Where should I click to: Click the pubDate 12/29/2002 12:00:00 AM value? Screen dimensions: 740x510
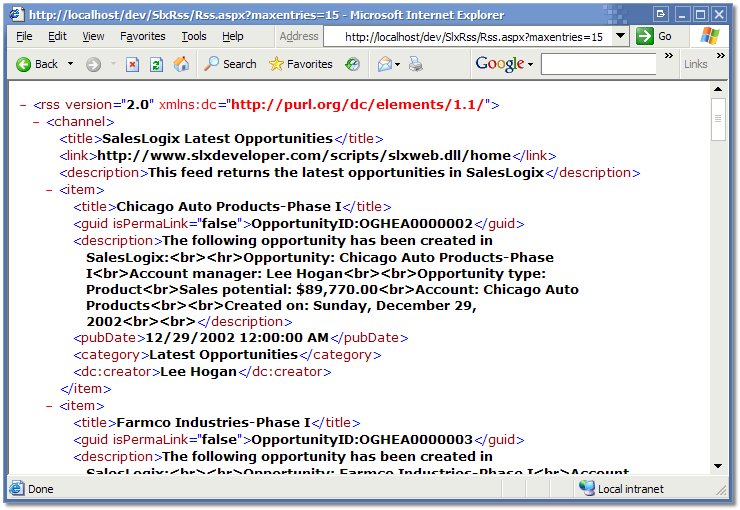[x=237, y=338]
